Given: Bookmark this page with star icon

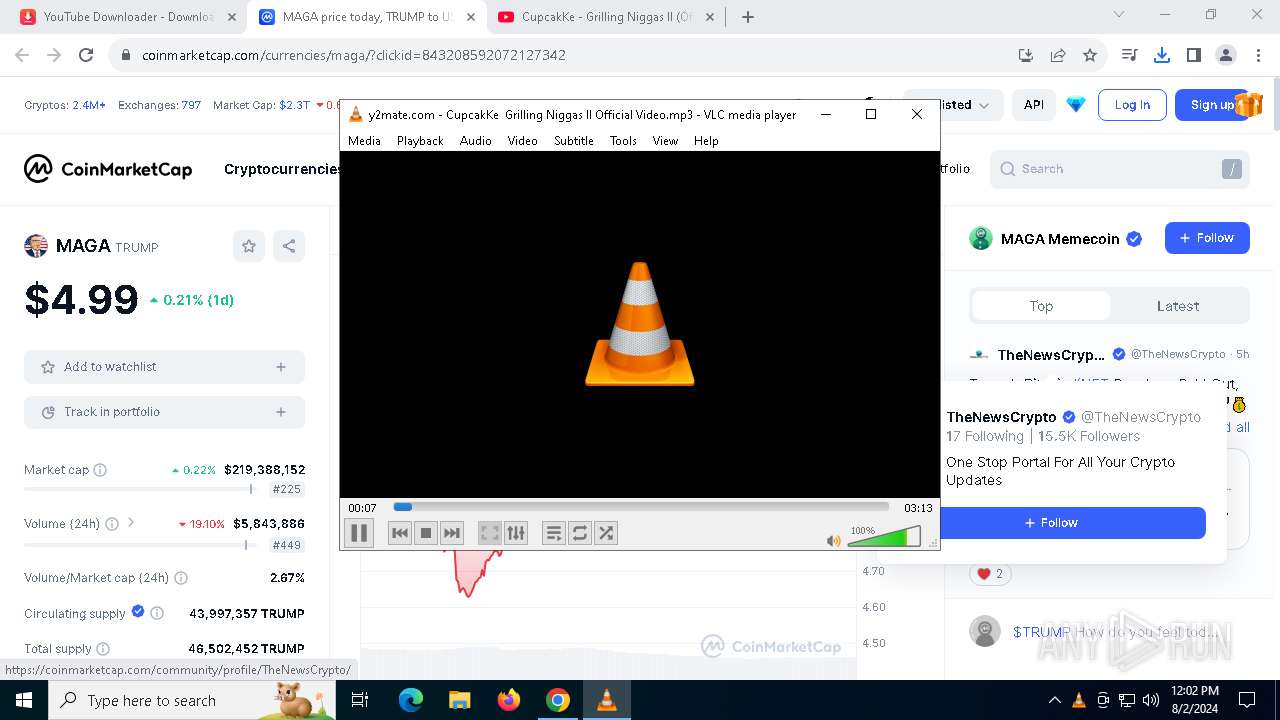Looking at the screenshot, I should (x=1090, y=55).
